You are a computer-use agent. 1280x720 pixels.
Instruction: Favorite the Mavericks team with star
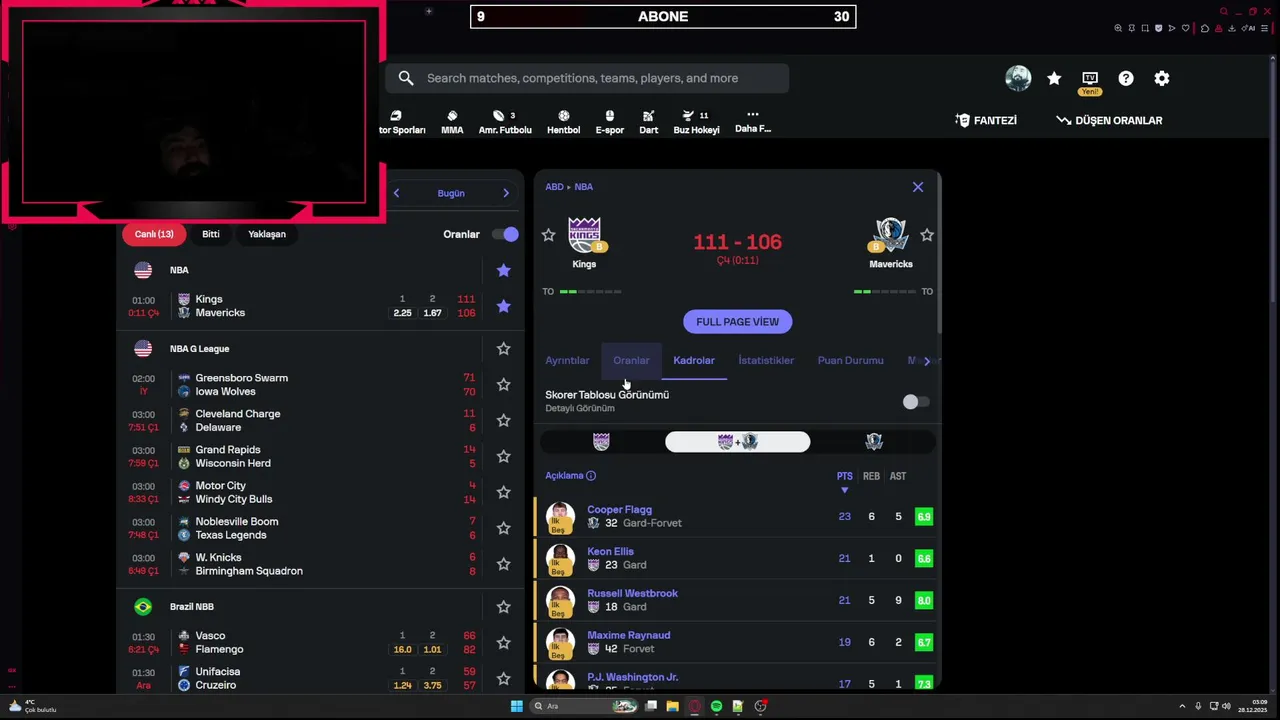coord(927,235)
